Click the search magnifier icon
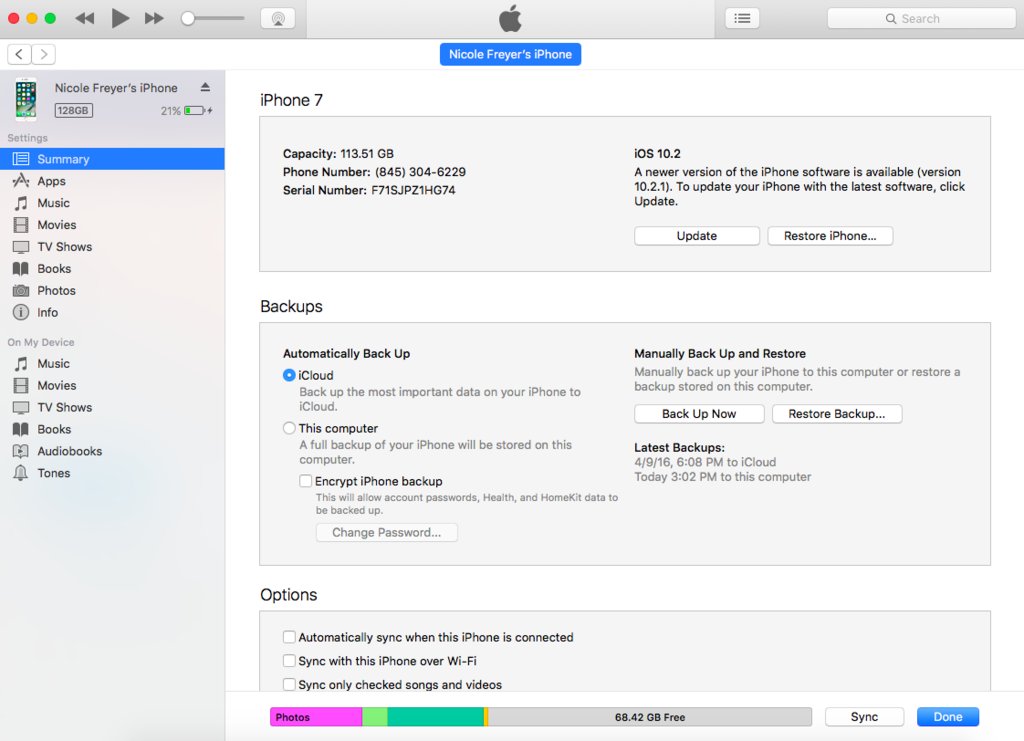1024x741 pixels. tap(891, 18)
